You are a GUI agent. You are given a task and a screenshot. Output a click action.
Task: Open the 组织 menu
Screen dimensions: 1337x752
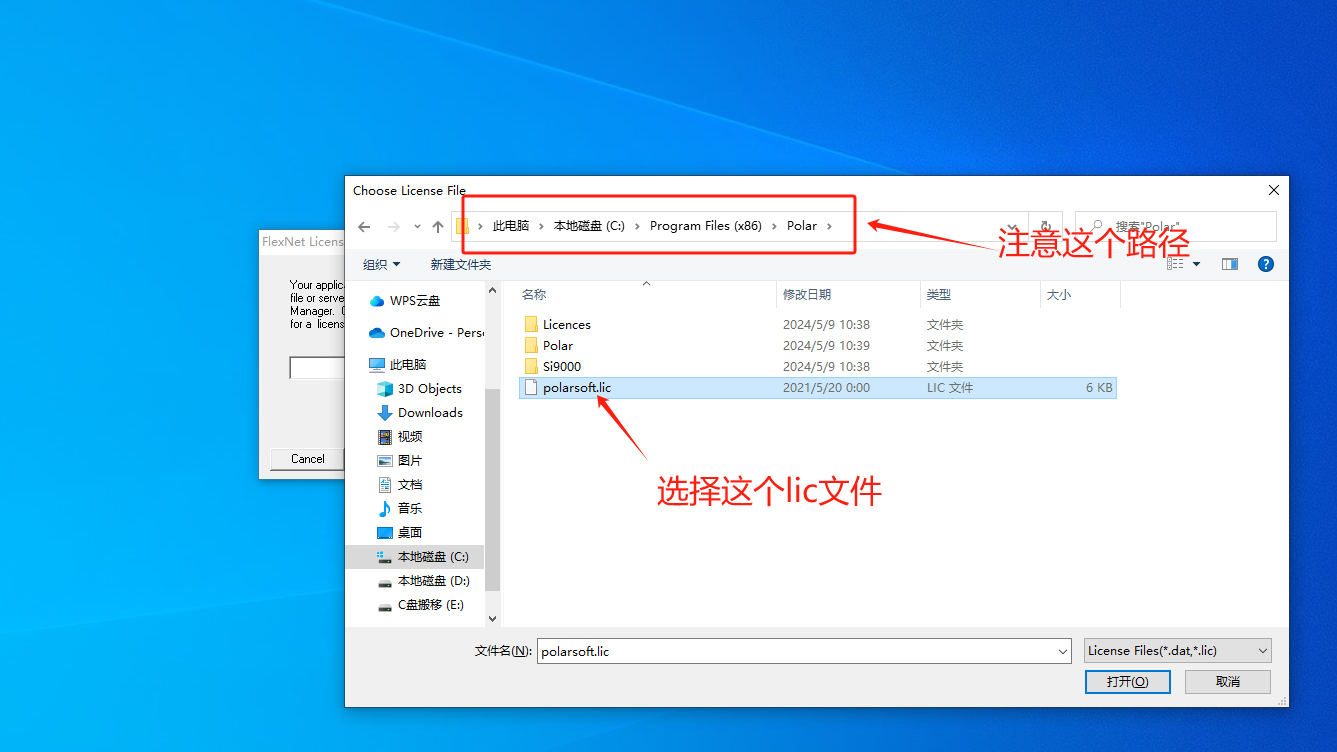[381, 264]
